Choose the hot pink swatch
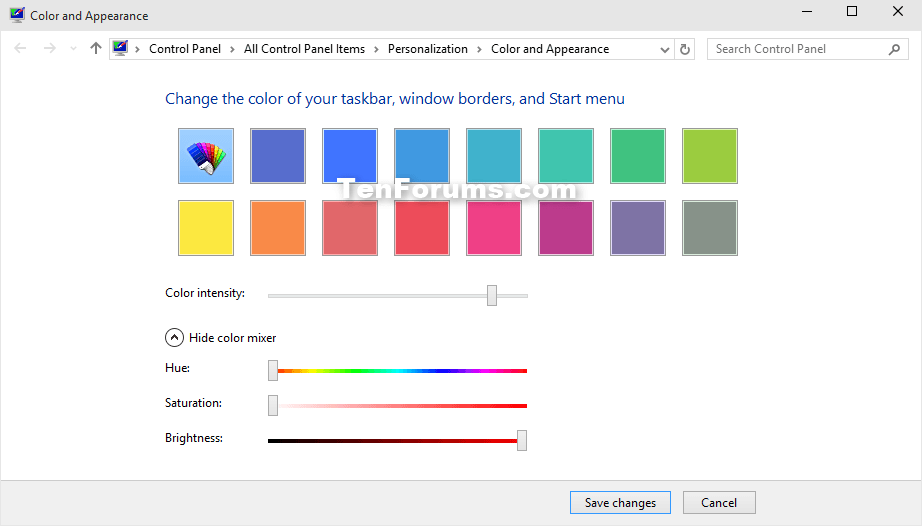 494,228
